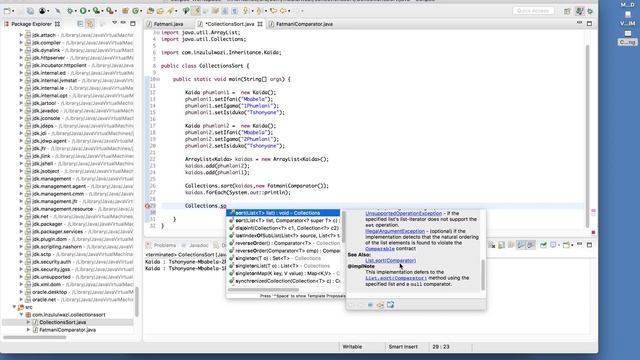Viewport: 640px width, 360px height.
Task: Click Open Declaration icon in Javadoc popup
Action: (380, 305)
